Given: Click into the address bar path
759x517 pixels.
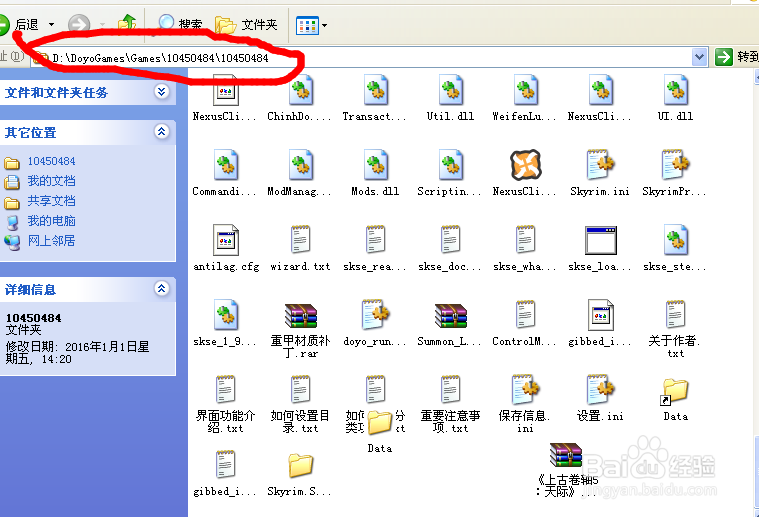Looking at the screenshot, I should (x=363, y=58).
